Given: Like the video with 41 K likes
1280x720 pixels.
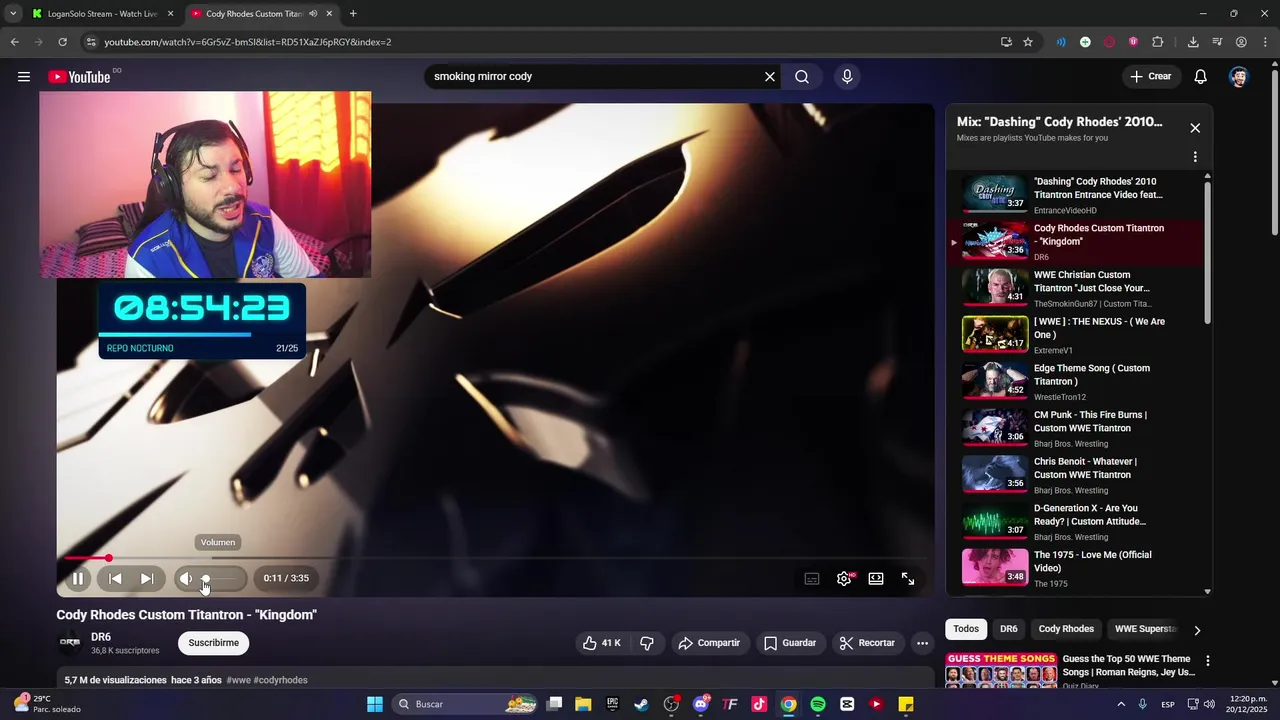Looking at the screenshot, I should [602, 643].
